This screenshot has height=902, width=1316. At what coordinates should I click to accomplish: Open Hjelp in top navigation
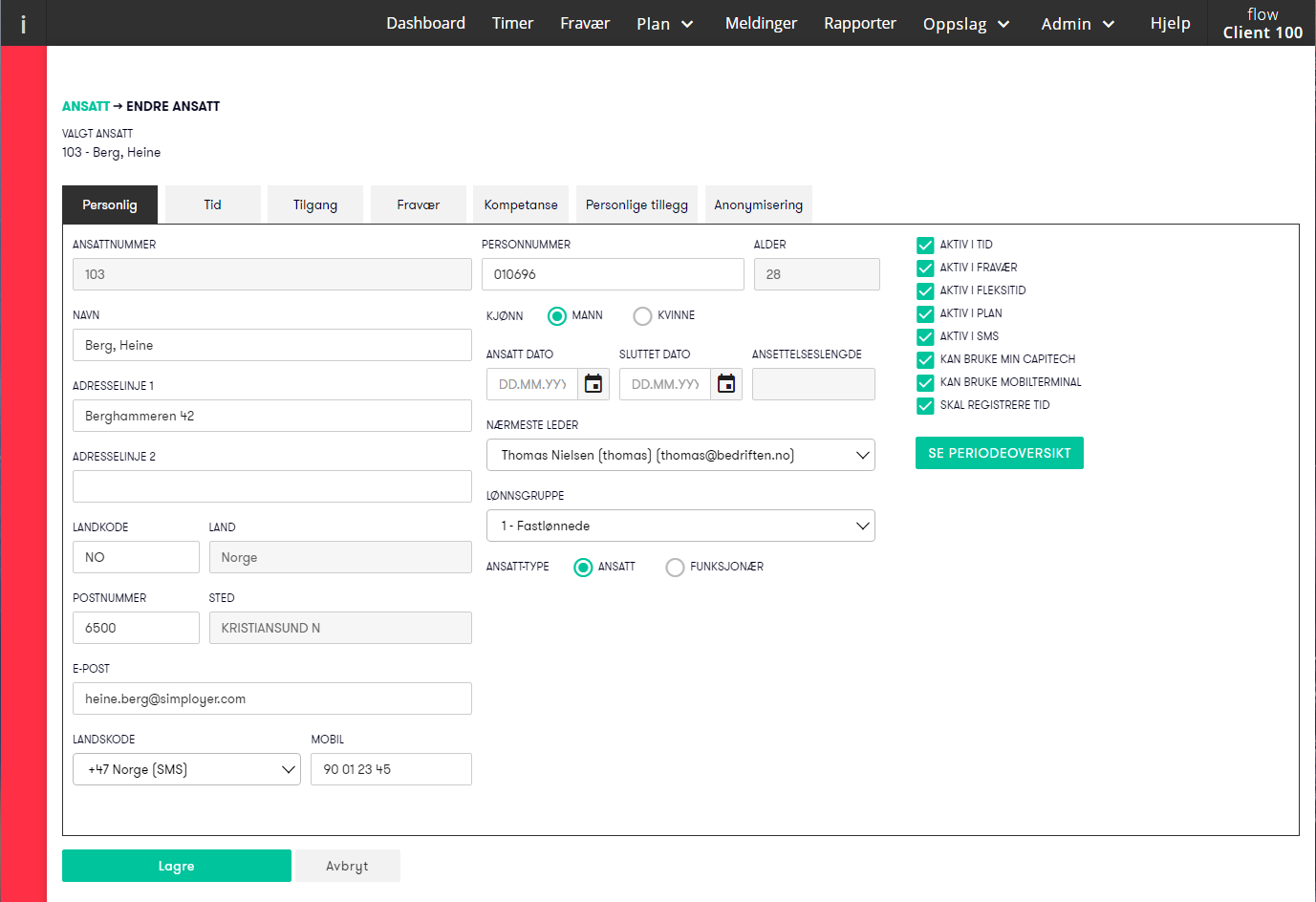pyautogui.click(x=1170, y=23)
